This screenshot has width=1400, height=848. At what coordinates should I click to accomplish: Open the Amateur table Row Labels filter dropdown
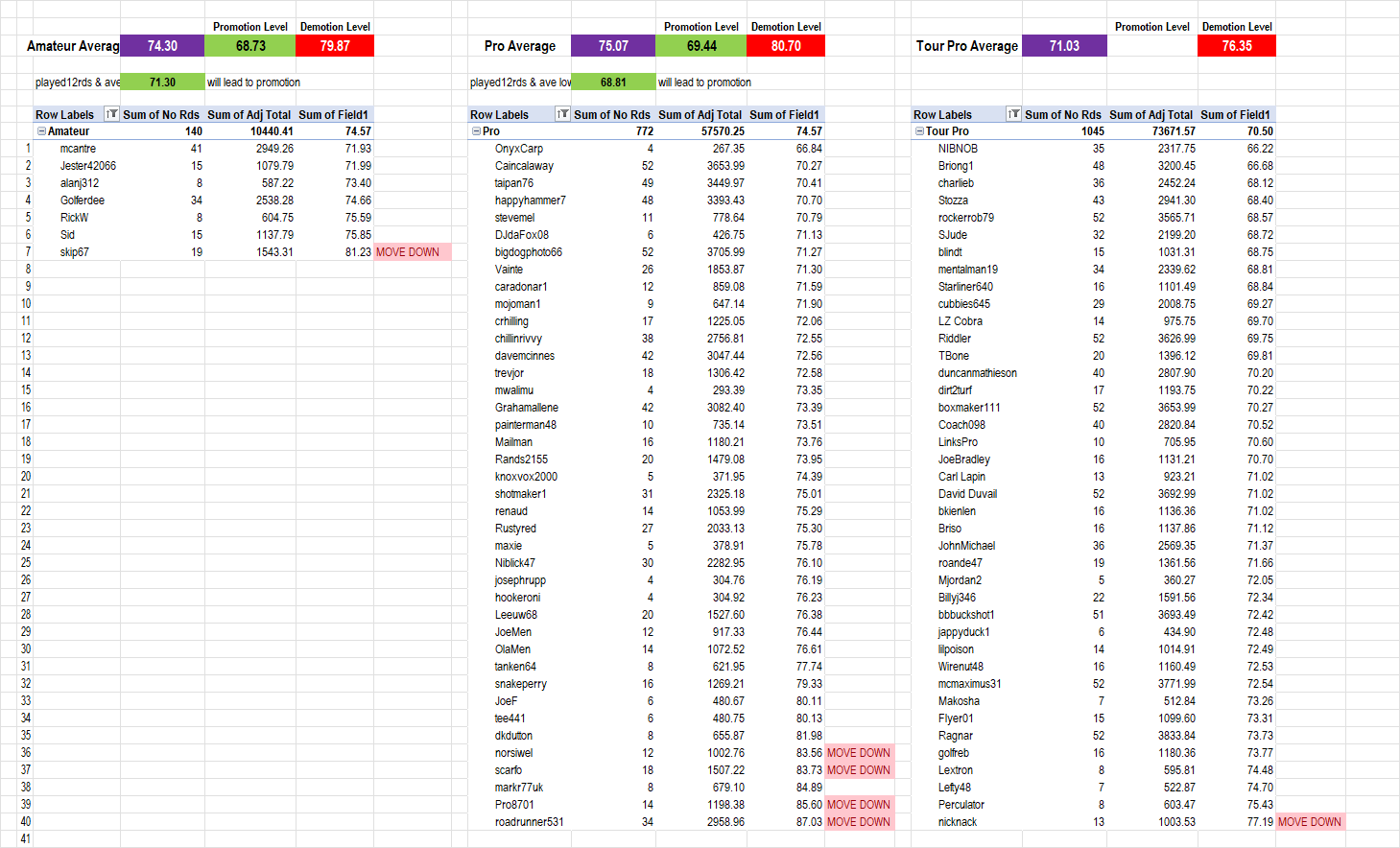111,114
